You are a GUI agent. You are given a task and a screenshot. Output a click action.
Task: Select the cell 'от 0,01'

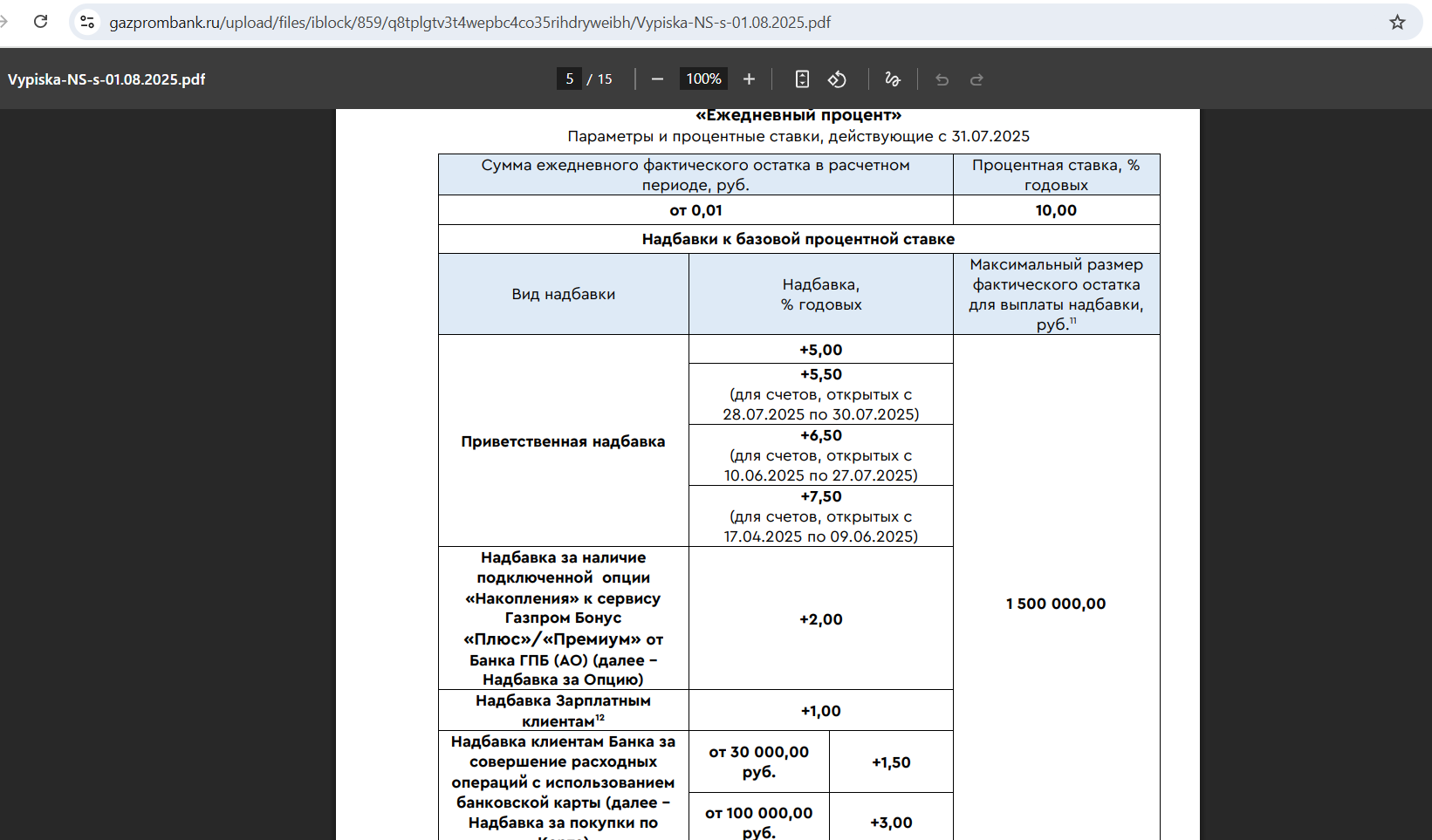point(695,210)
